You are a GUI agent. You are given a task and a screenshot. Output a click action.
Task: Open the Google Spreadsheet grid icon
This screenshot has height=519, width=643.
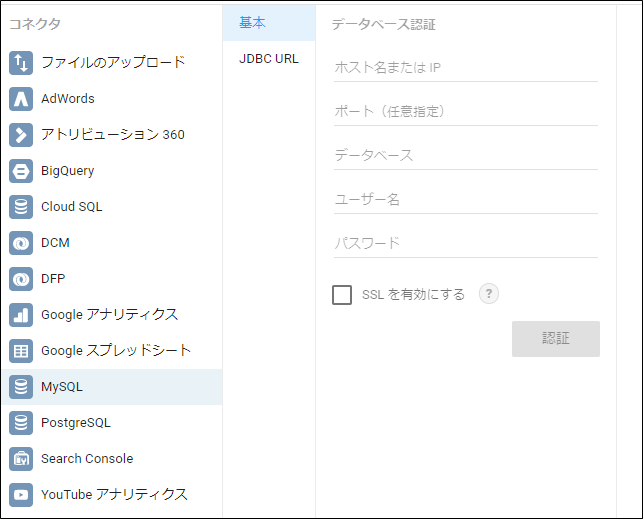21,351
